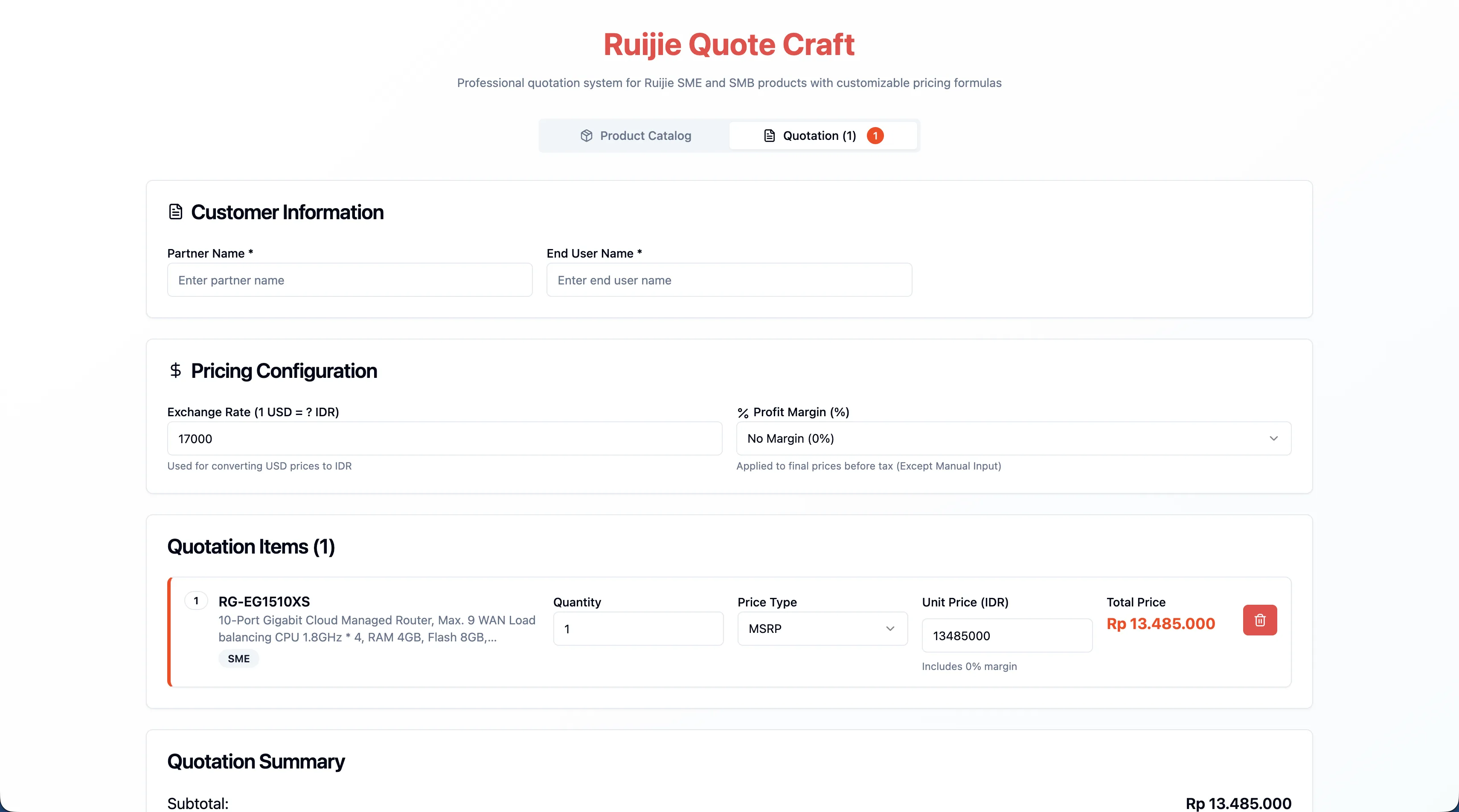Click the document icon in Quotation tab
Screen dimensions: 1459x812
[769, 136]
